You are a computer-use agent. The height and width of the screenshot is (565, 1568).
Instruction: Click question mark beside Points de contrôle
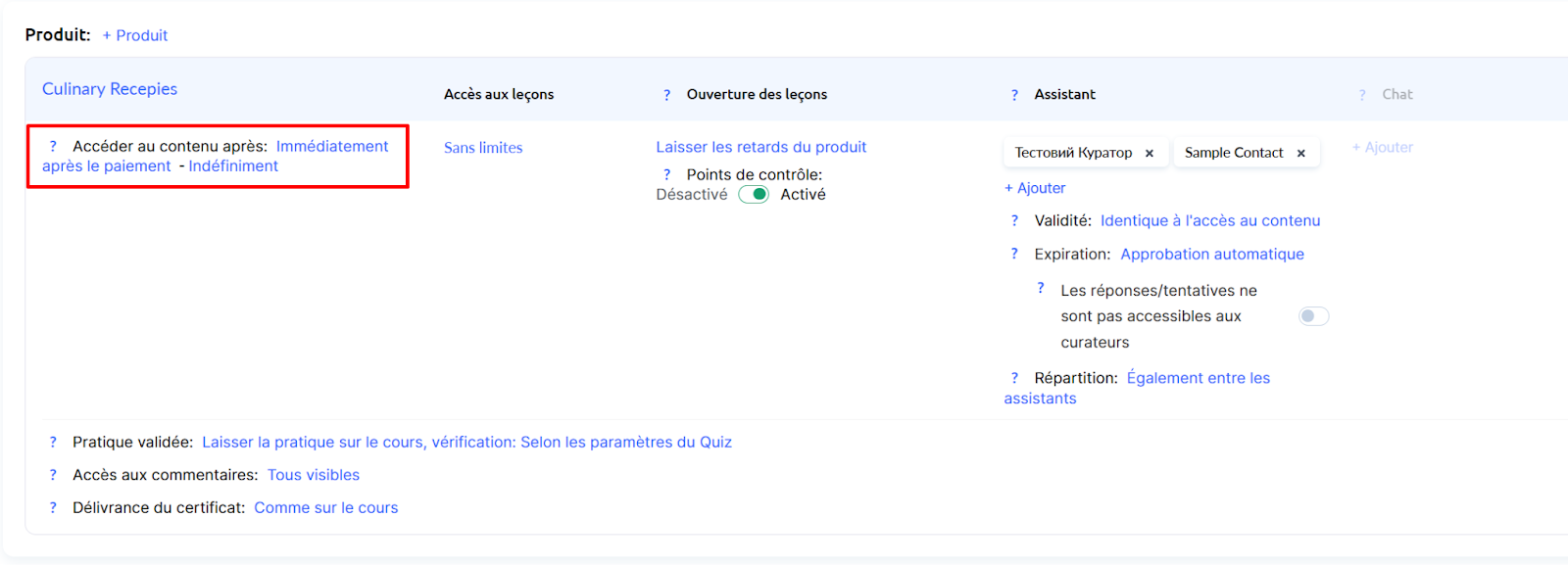pyautogui.click(x=666, y=174)
